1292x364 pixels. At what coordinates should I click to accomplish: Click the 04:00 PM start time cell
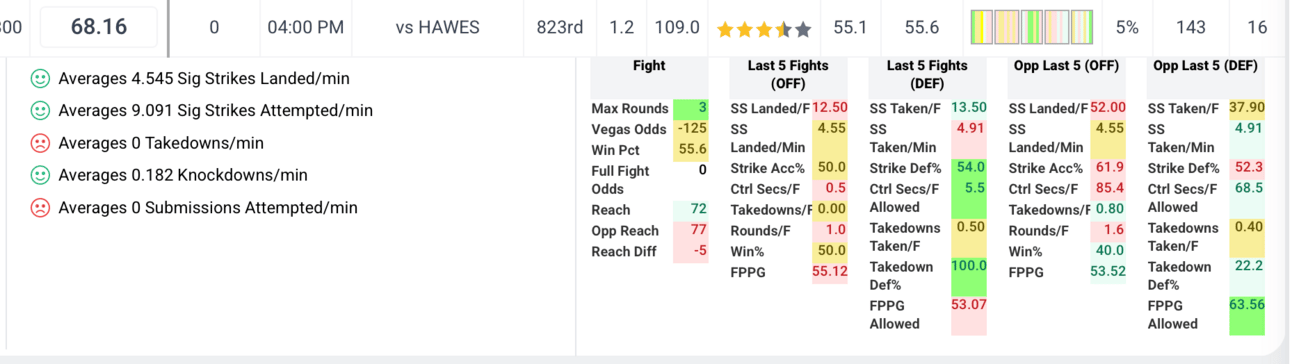[x=305, y=28]
